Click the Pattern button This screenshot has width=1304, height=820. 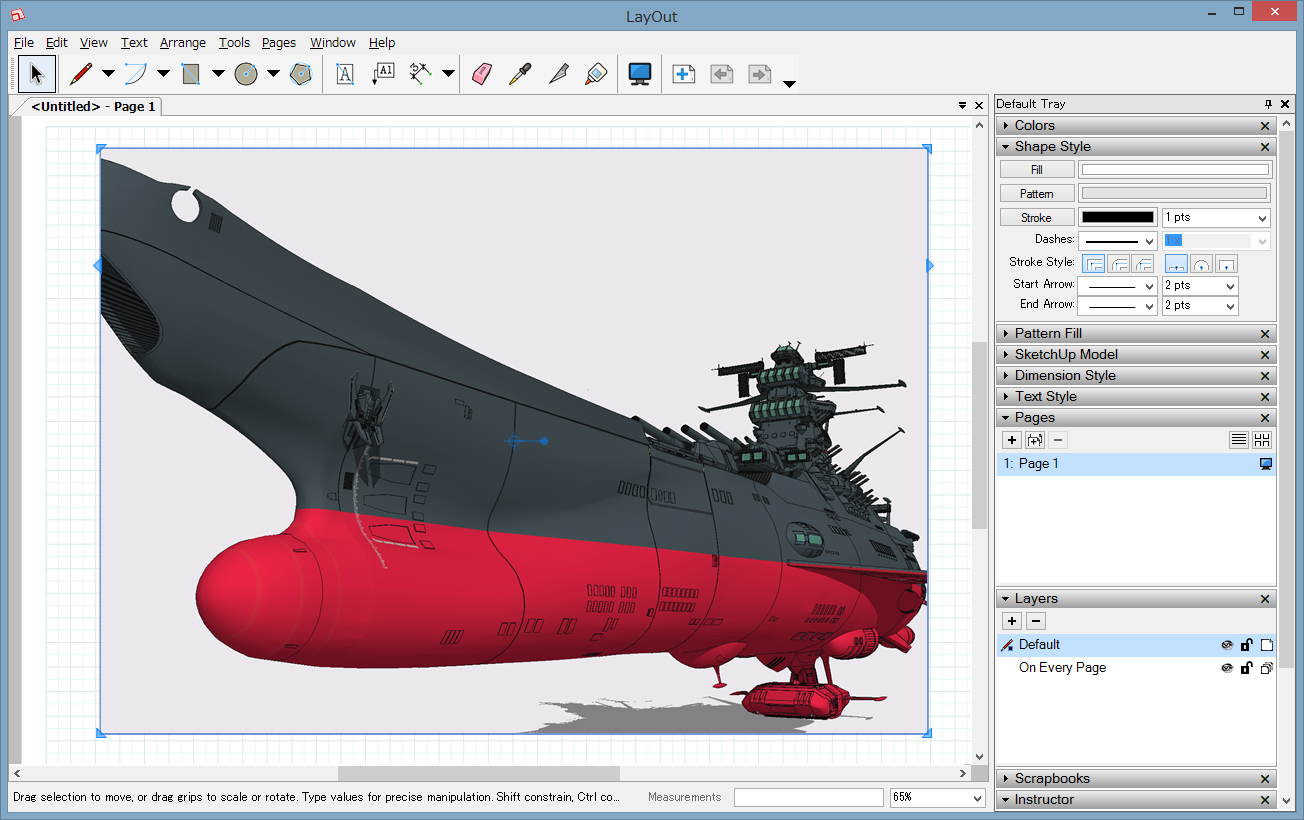[x=1037, y=194]
